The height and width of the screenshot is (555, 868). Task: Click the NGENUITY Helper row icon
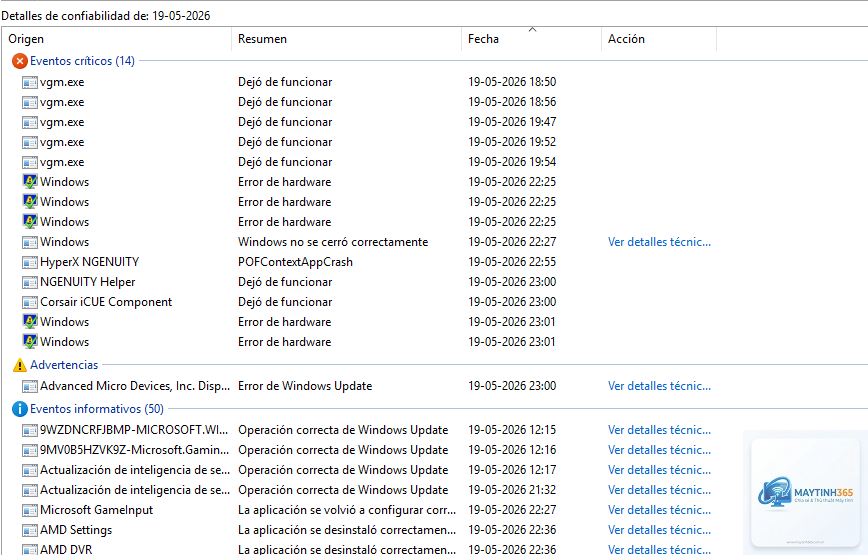[30, 282]
